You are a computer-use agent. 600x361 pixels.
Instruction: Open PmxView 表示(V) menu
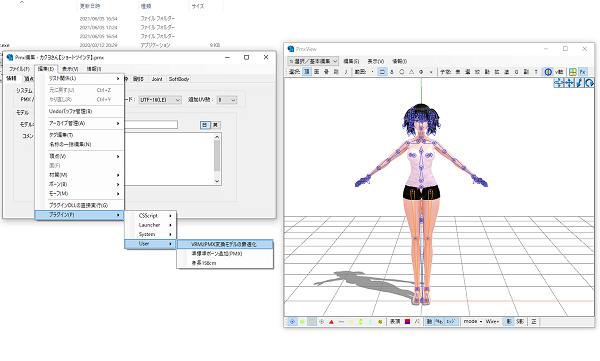375,61
